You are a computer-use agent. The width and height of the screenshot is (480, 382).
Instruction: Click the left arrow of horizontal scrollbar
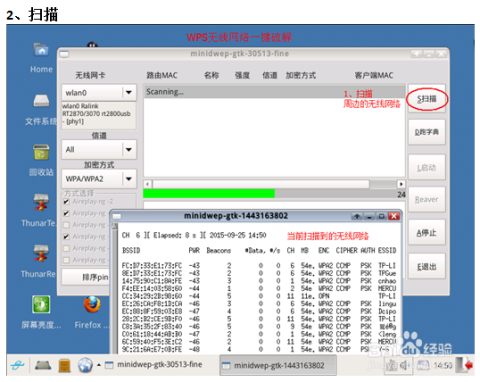click(148, 184)
